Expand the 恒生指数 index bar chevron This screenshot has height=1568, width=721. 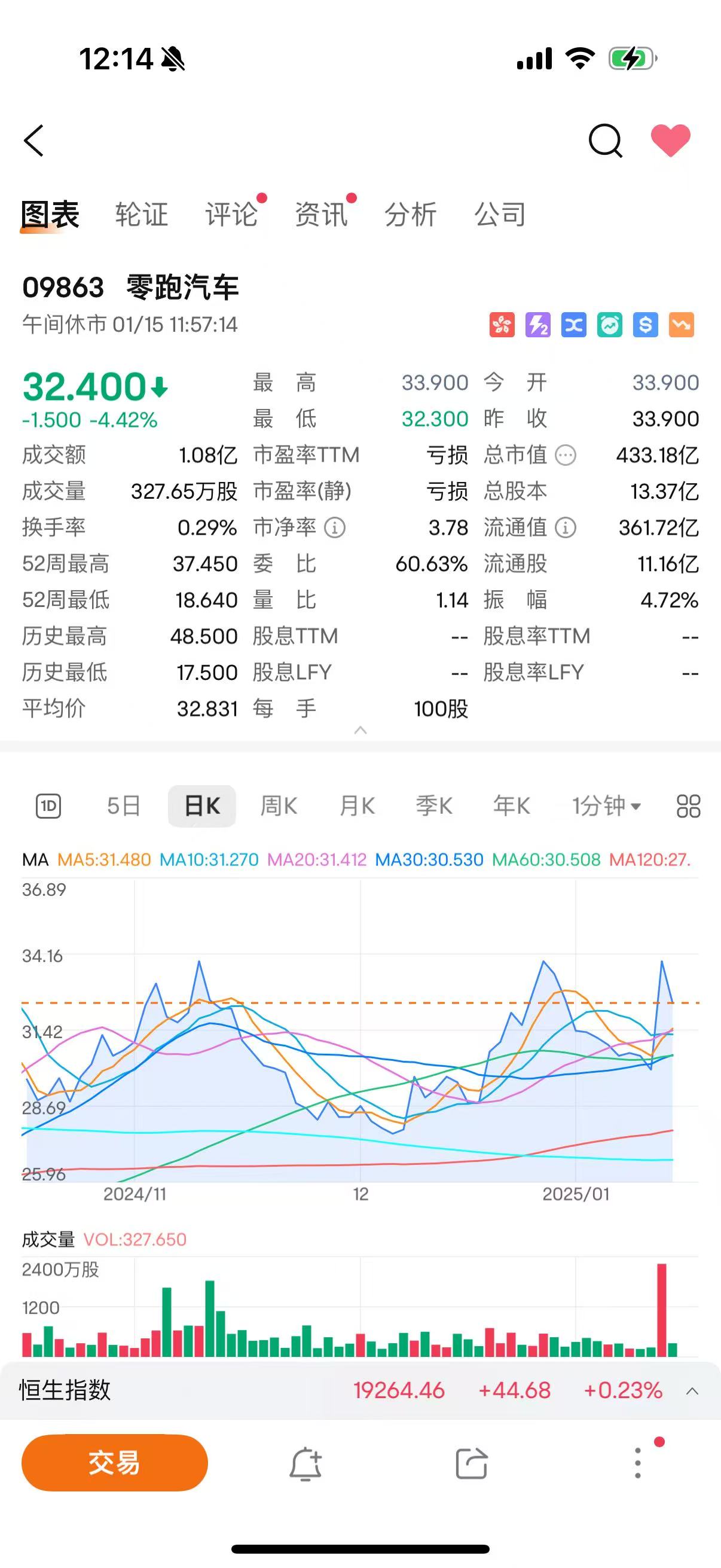[x=692, y=1392]
